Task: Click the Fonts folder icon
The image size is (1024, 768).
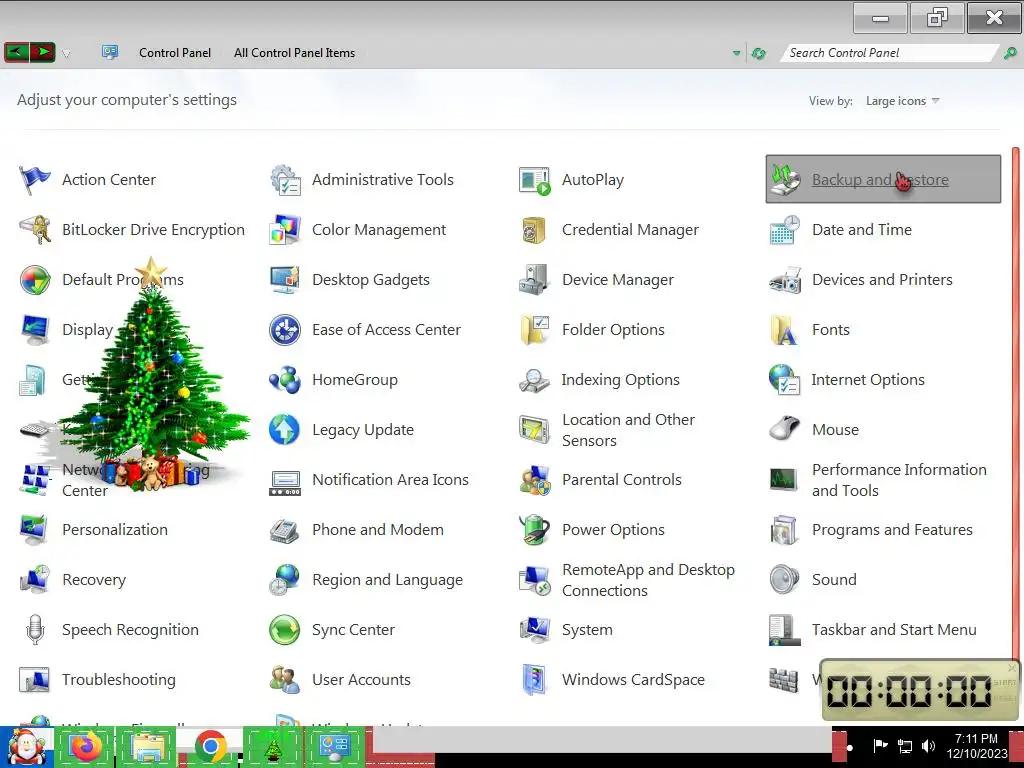Action: click(784, 330)
